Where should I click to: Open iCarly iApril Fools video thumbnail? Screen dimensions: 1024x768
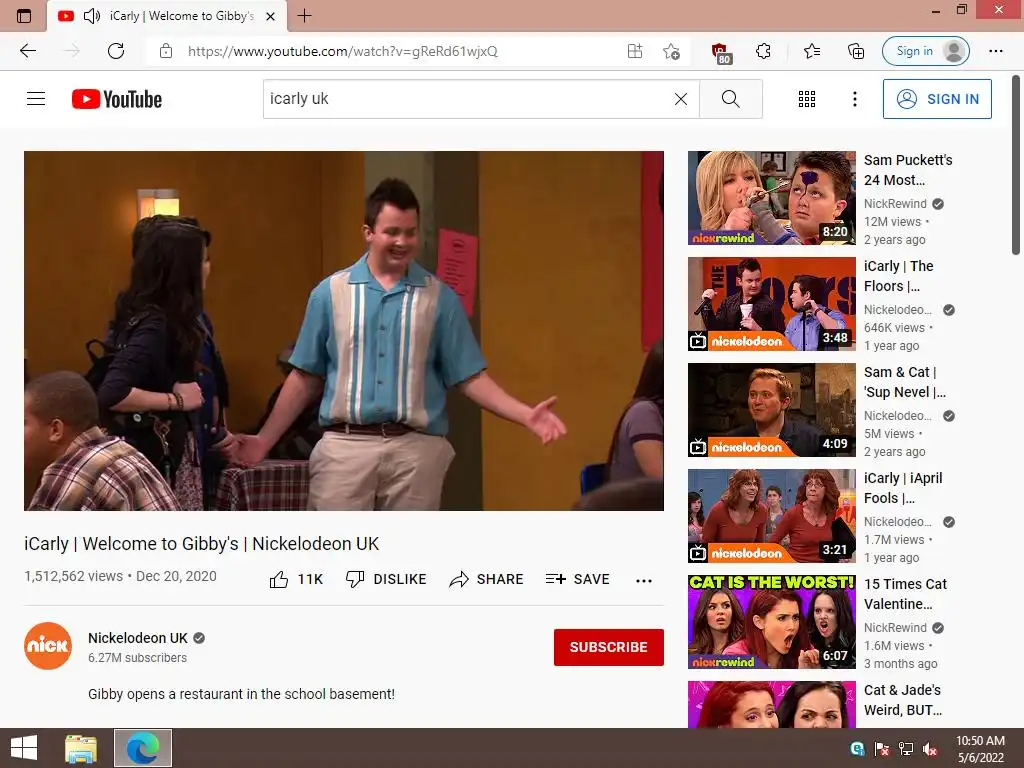(x=771, y=516)
